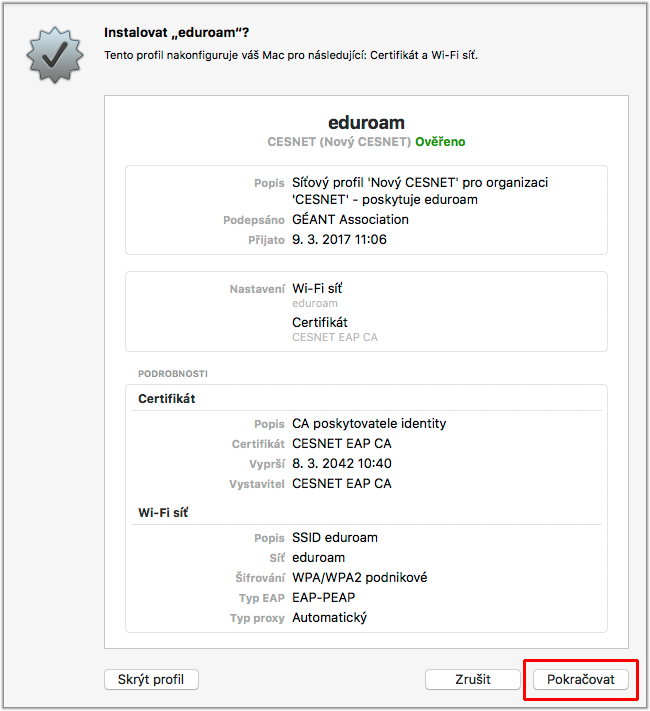This screenshot has height=711, width=650.
Task: Click the Skrýt profil button
Action: pos(151,679)
